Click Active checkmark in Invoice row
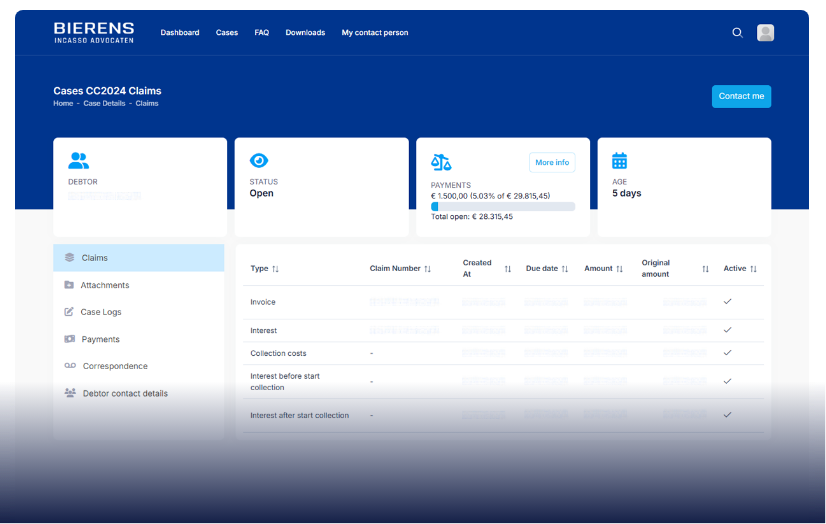826x524 pixels. click(x=727, y=302)
